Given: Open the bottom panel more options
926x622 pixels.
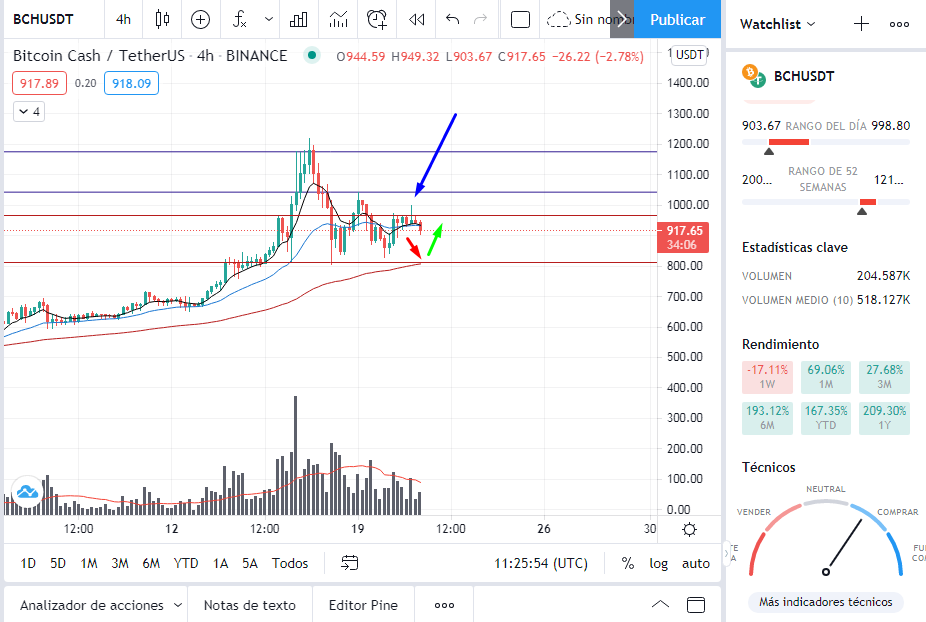Looking at the screenshot, I should pyautogui.click(x=444, y=605).
